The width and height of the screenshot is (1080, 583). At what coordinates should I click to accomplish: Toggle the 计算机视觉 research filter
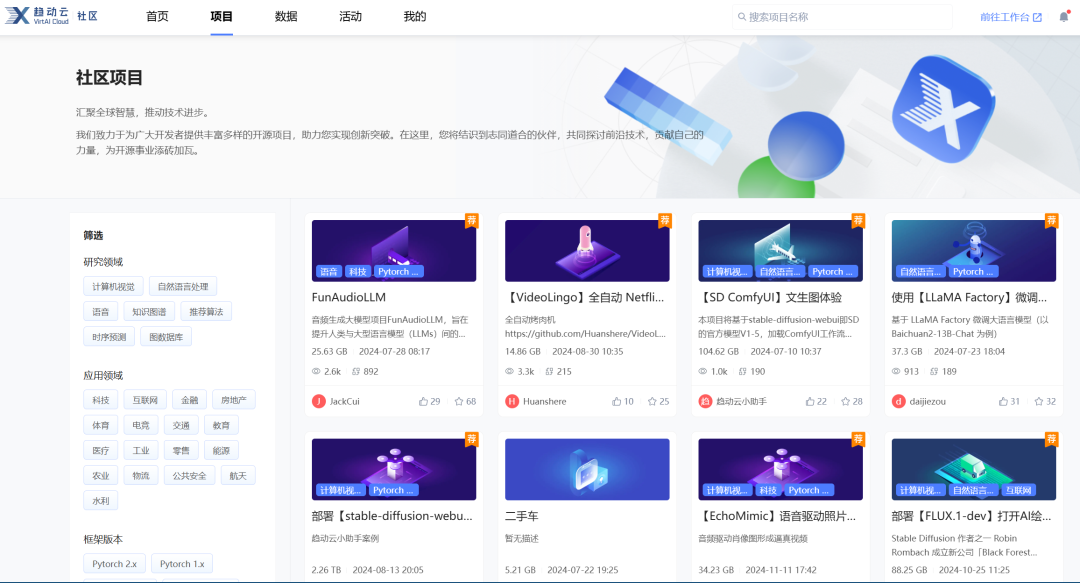point(114,287)
